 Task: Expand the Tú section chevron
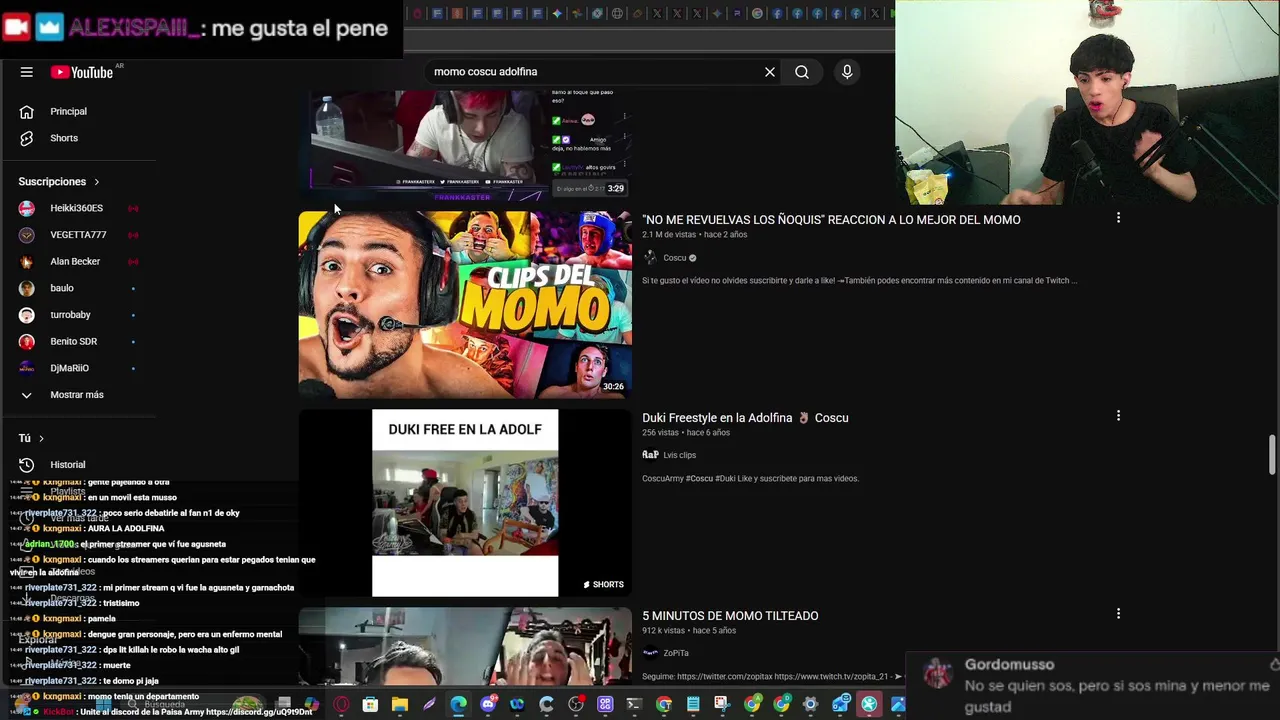pyautogui.click(x=41, y=438)
